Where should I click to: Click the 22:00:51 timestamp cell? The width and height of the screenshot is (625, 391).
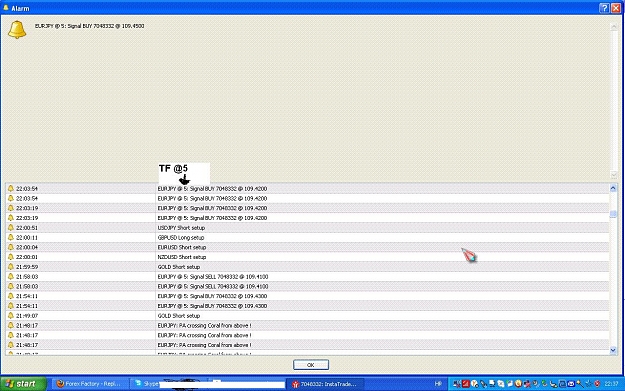pos(27,228)
